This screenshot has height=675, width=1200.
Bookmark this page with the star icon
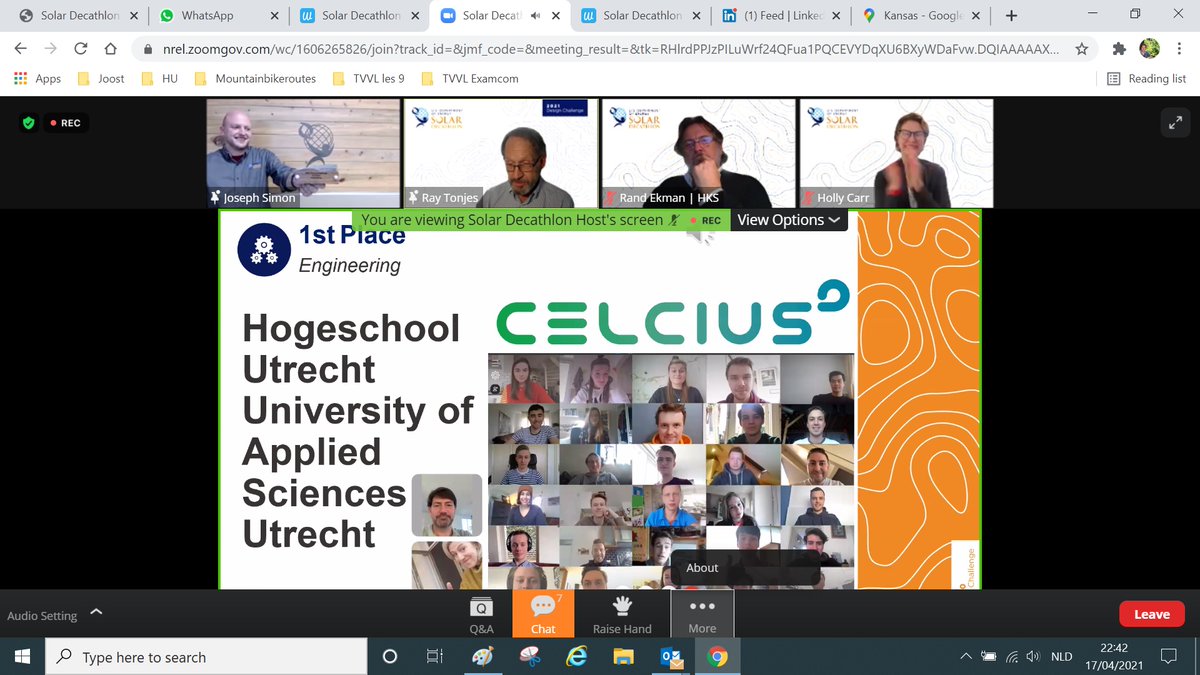[x=1080, y=49]
